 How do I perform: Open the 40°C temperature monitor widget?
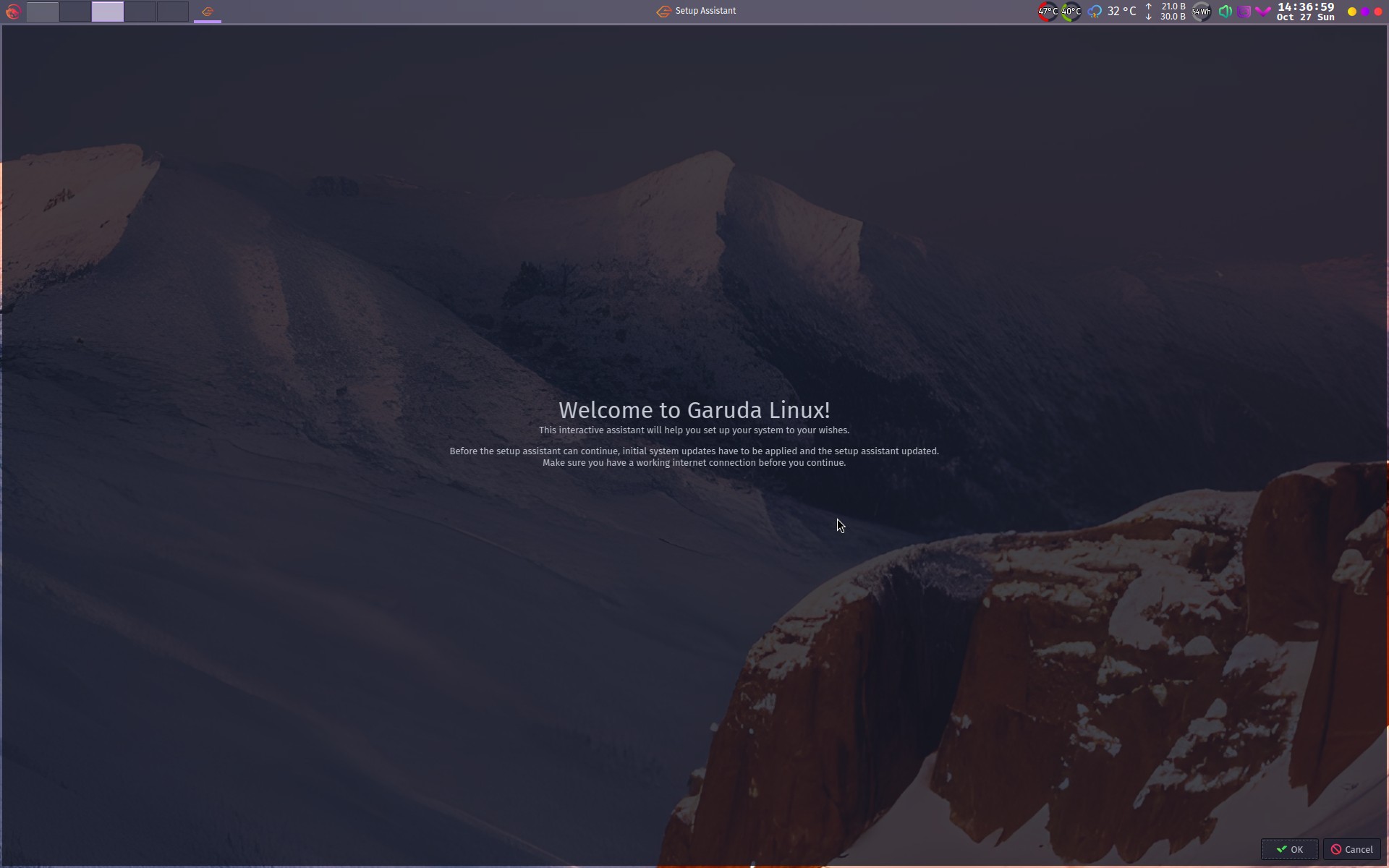coord(1071,12)
